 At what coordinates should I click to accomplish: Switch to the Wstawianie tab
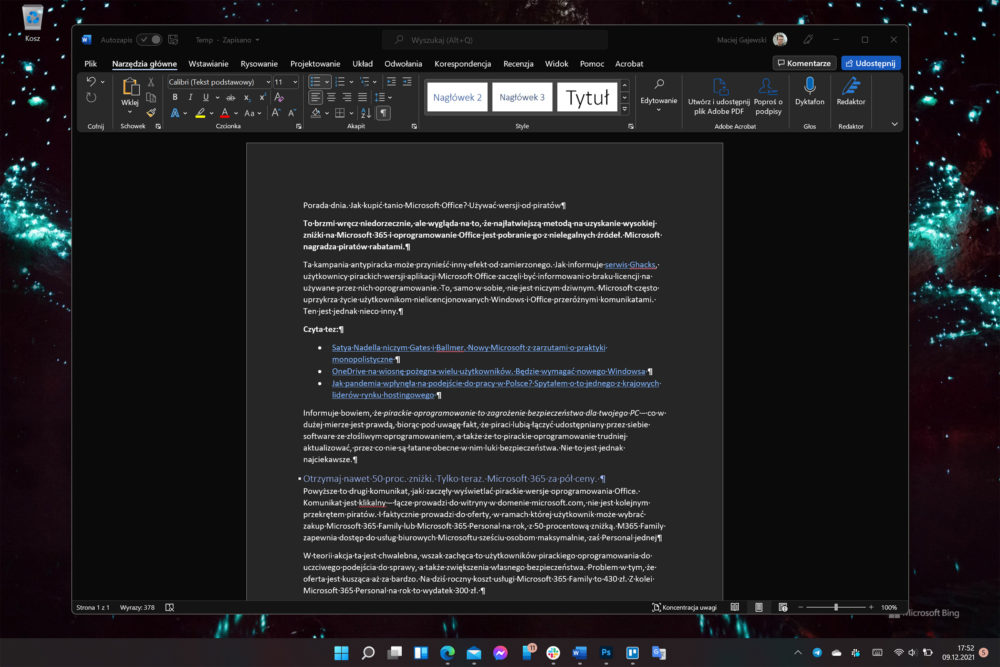click(209, 64)
